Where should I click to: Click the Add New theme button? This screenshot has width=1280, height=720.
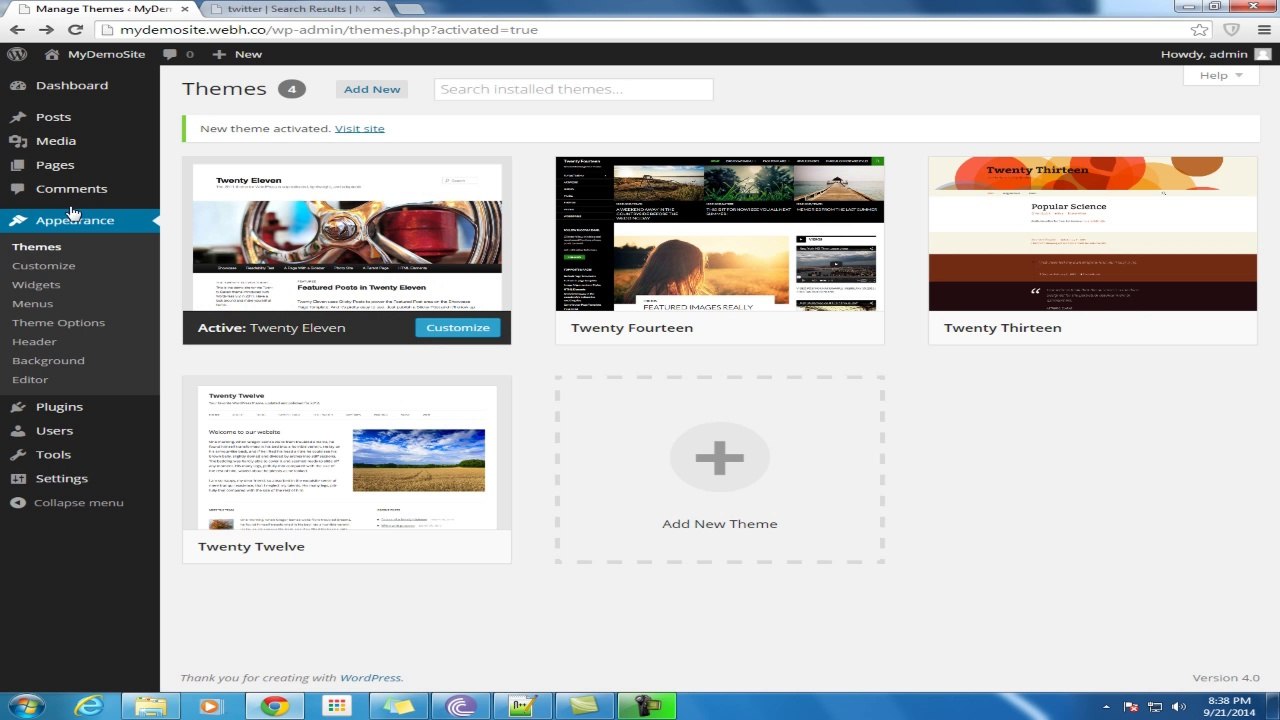(372, 89)
